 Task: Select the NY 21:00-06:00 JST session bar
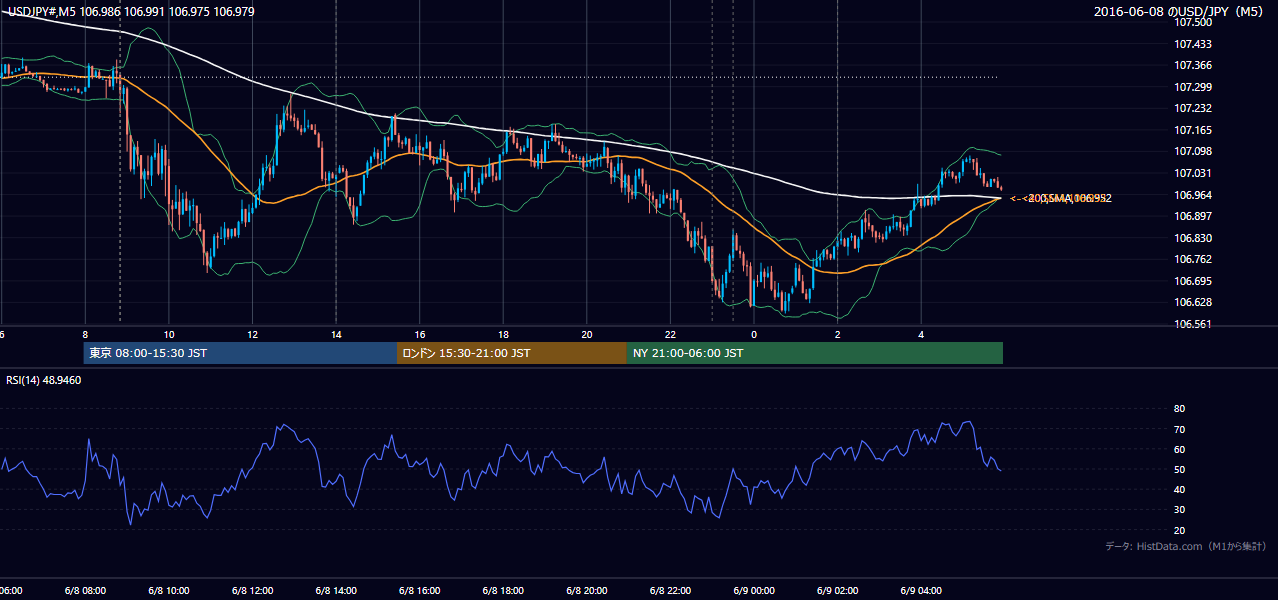815,353
